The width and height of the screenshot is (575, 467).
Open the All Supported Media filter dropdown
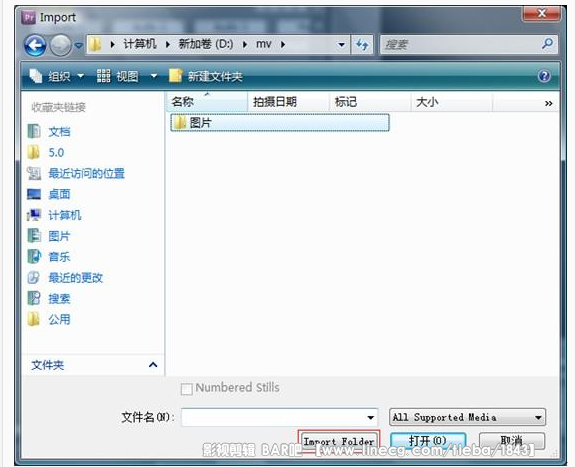(x=467, y=417)
